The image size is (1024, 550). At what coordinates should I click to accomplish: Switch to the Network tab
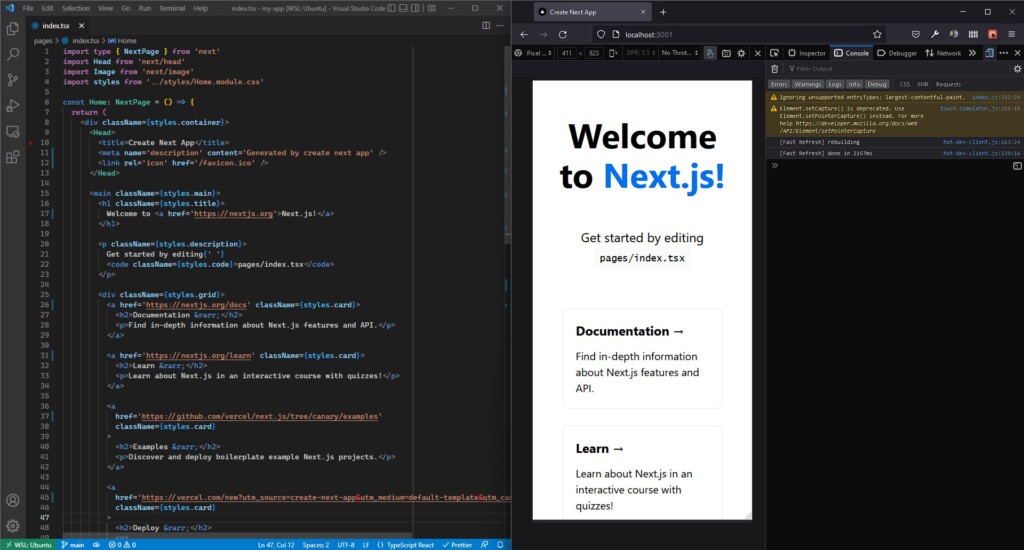[x=943, y=53]
